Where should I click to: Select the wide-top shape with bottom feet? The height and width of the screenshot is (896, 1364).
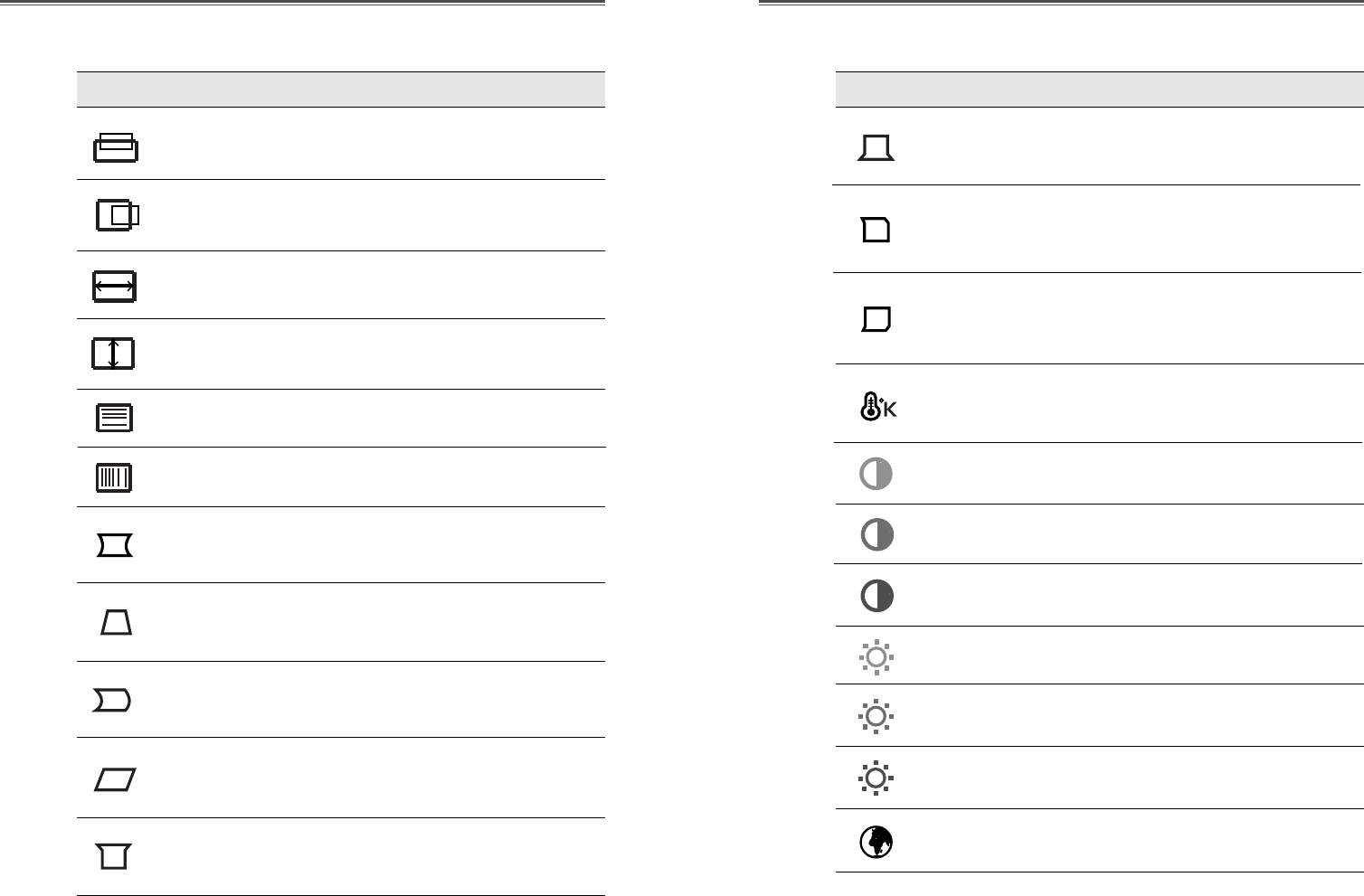point(114,856)
